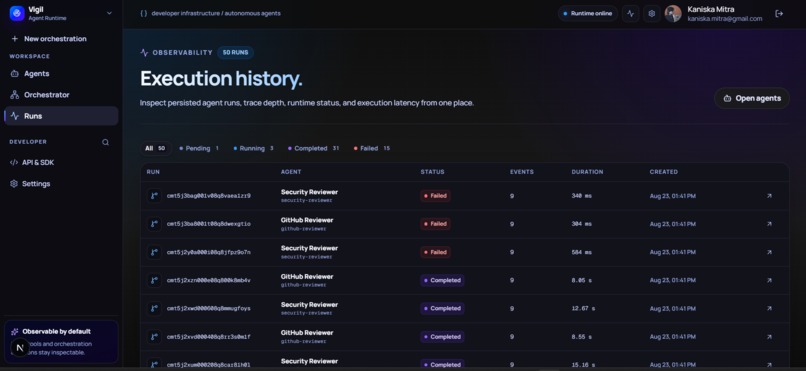
Task: Click the Failed badge in the 304 ms row
Action: (435, 224)
